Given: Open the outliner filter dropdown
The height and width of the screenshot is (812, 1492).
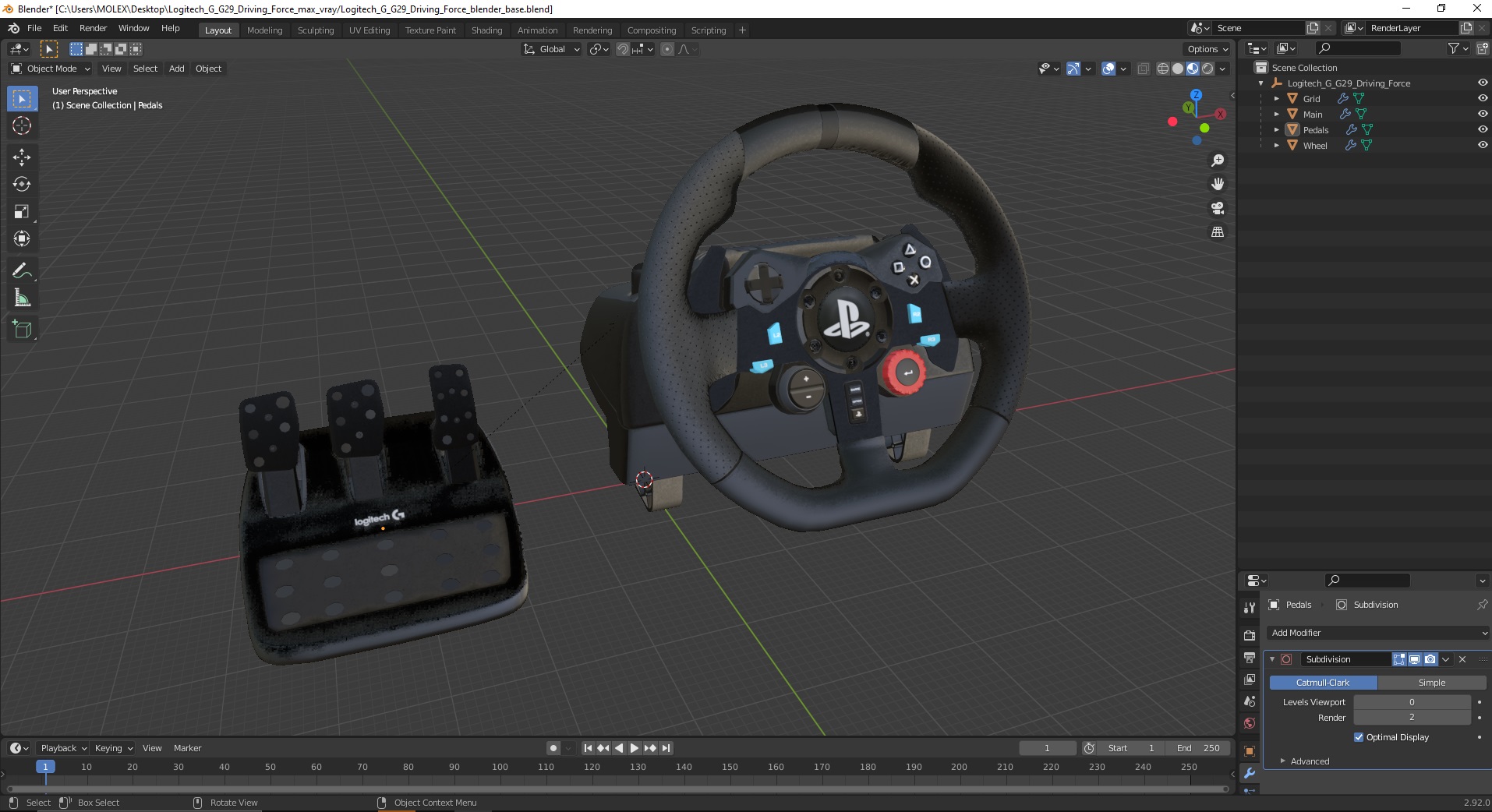Looking at the screenshot, I should (1458, 48).
